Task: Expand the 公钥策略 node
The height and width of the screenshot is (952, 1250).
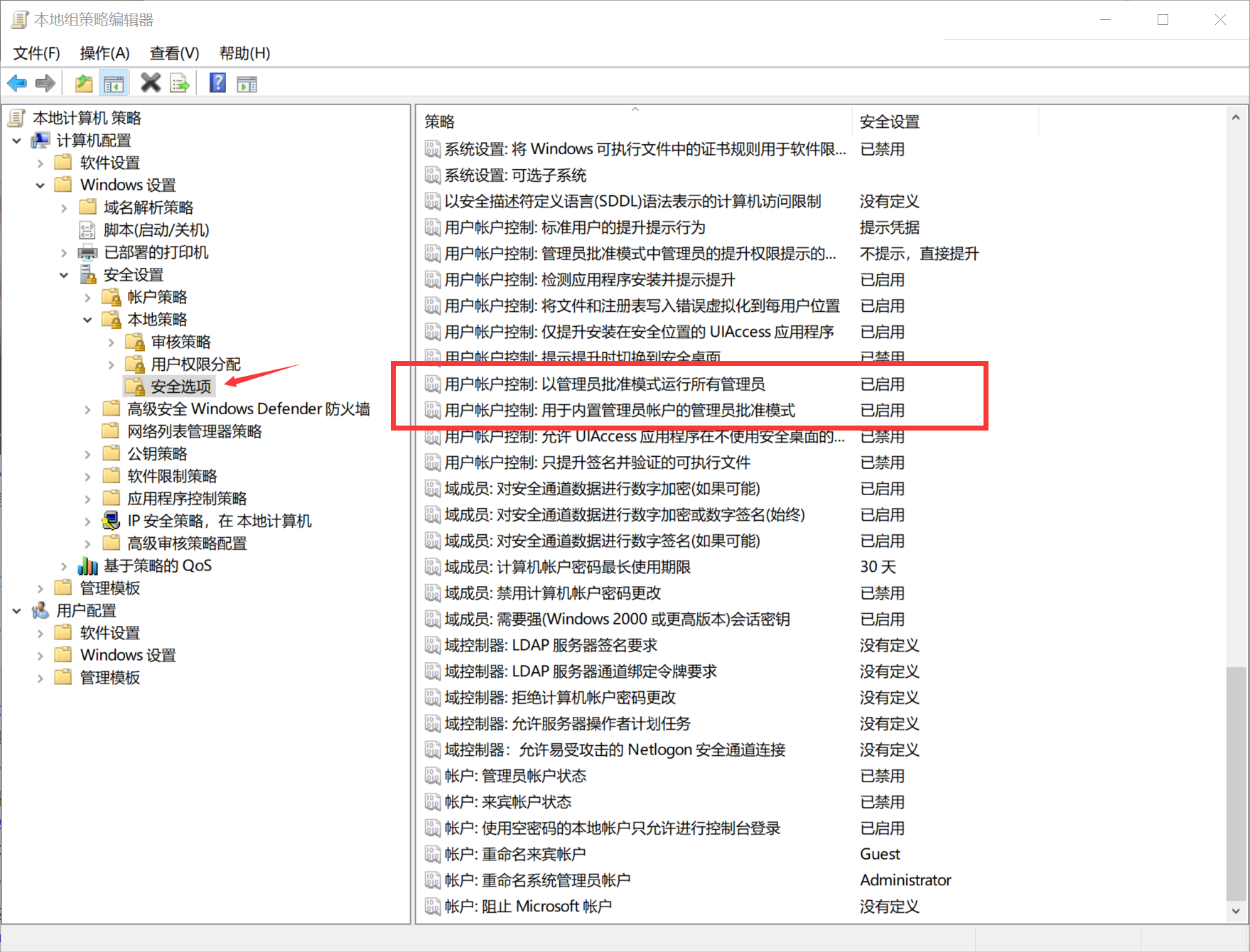Action: pos(87,453)
